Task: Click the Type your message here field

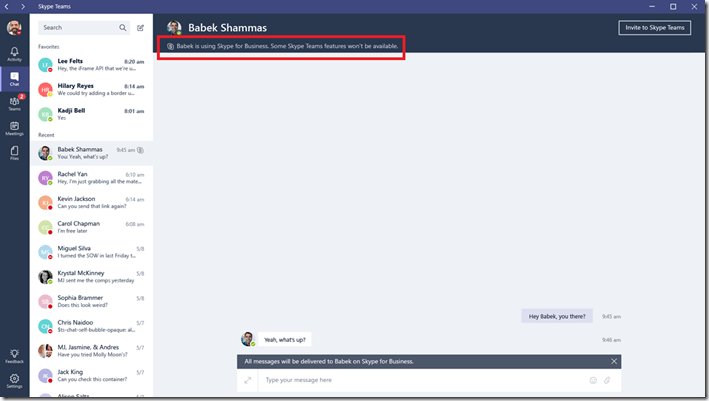Action: pyautogui.click(x=423, y=380)
